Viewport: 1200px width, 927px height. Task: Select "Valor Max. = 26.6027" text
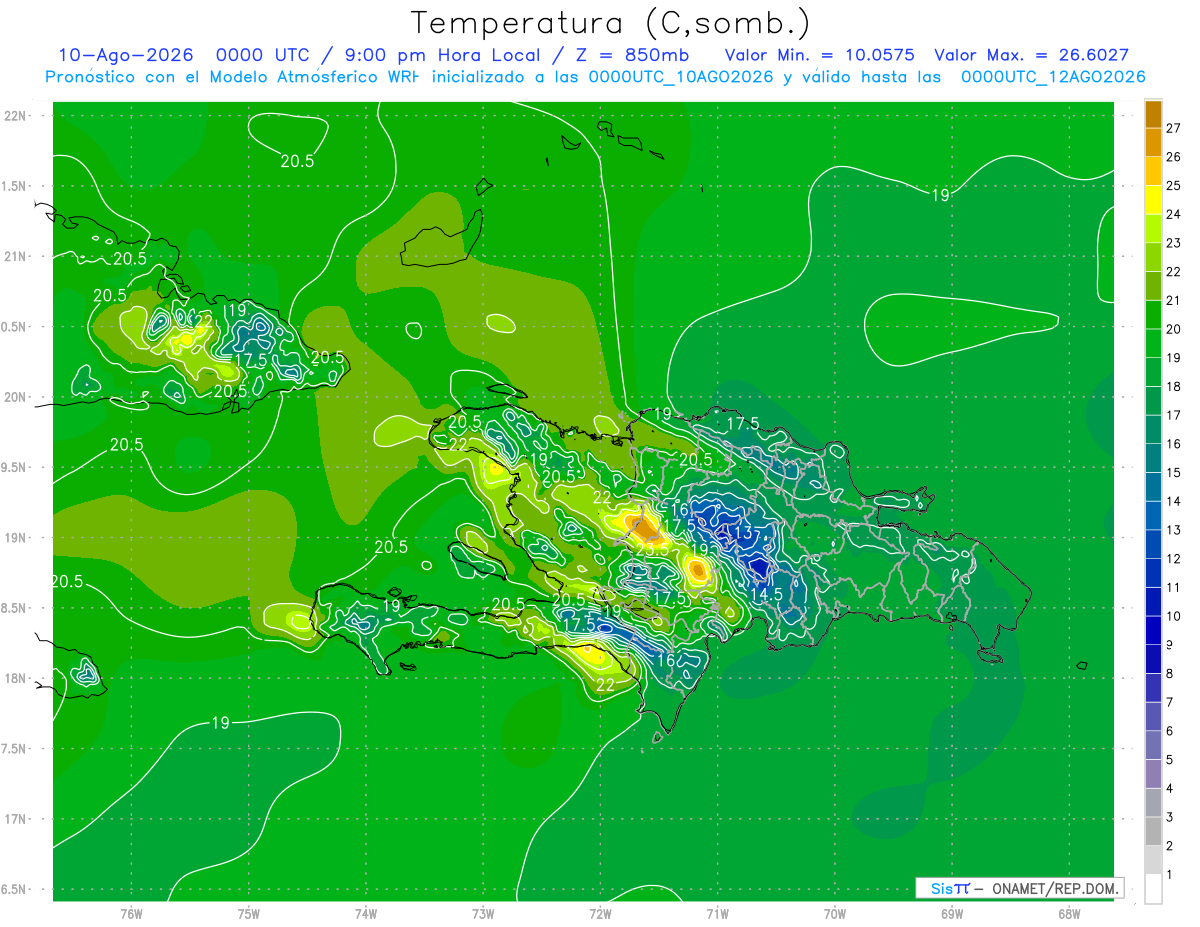(x=1032, y=55)
